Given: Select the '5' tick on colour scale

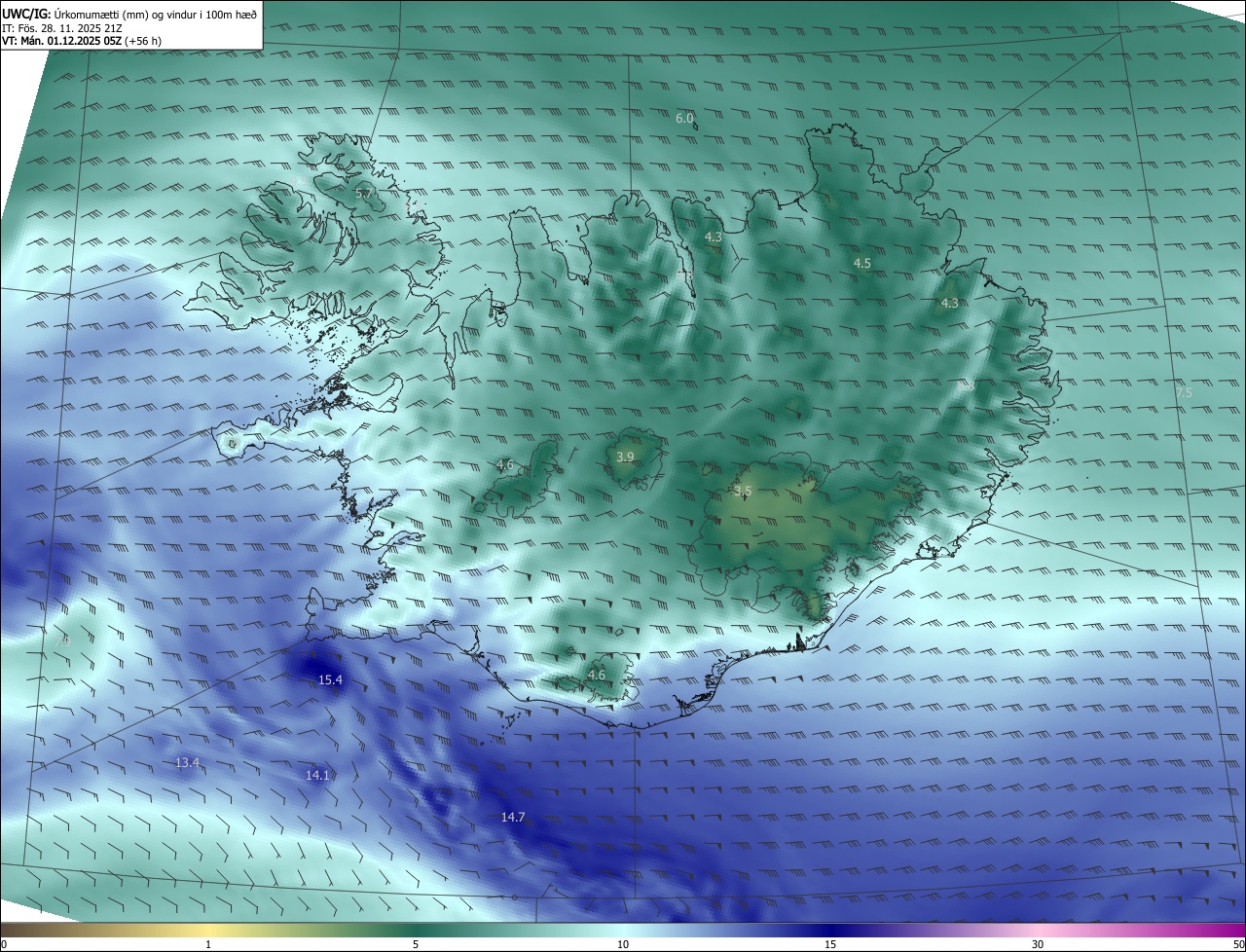Looking at the screenshot, I should 416,944.
